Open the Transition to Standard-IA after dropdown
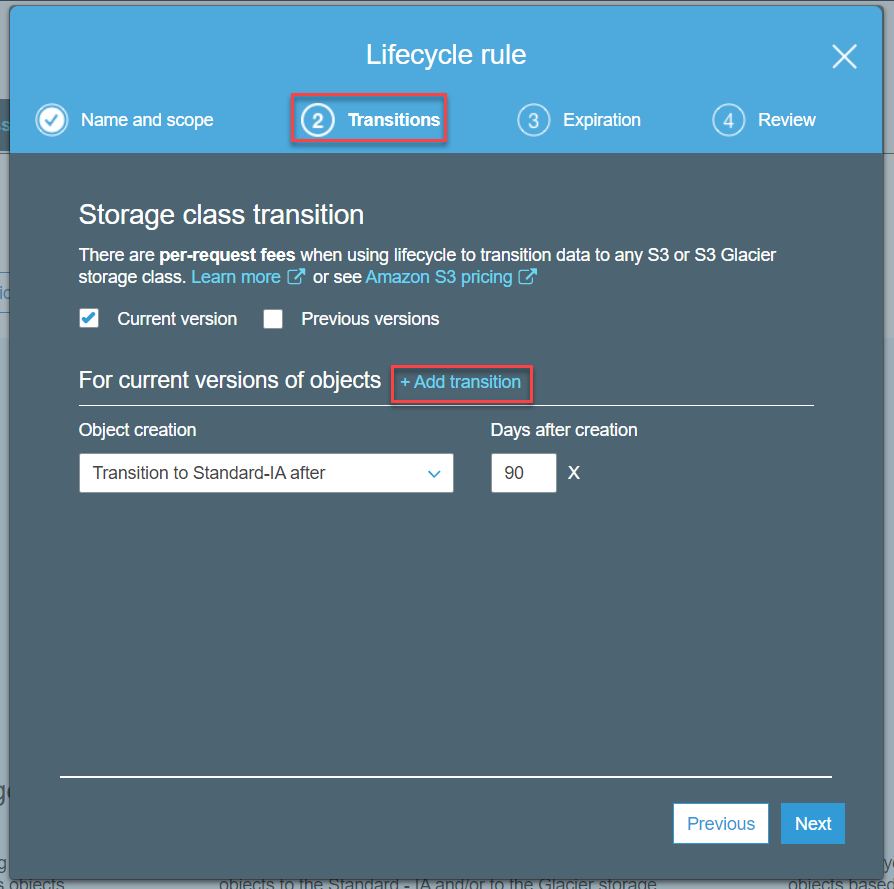 point(266,473)
